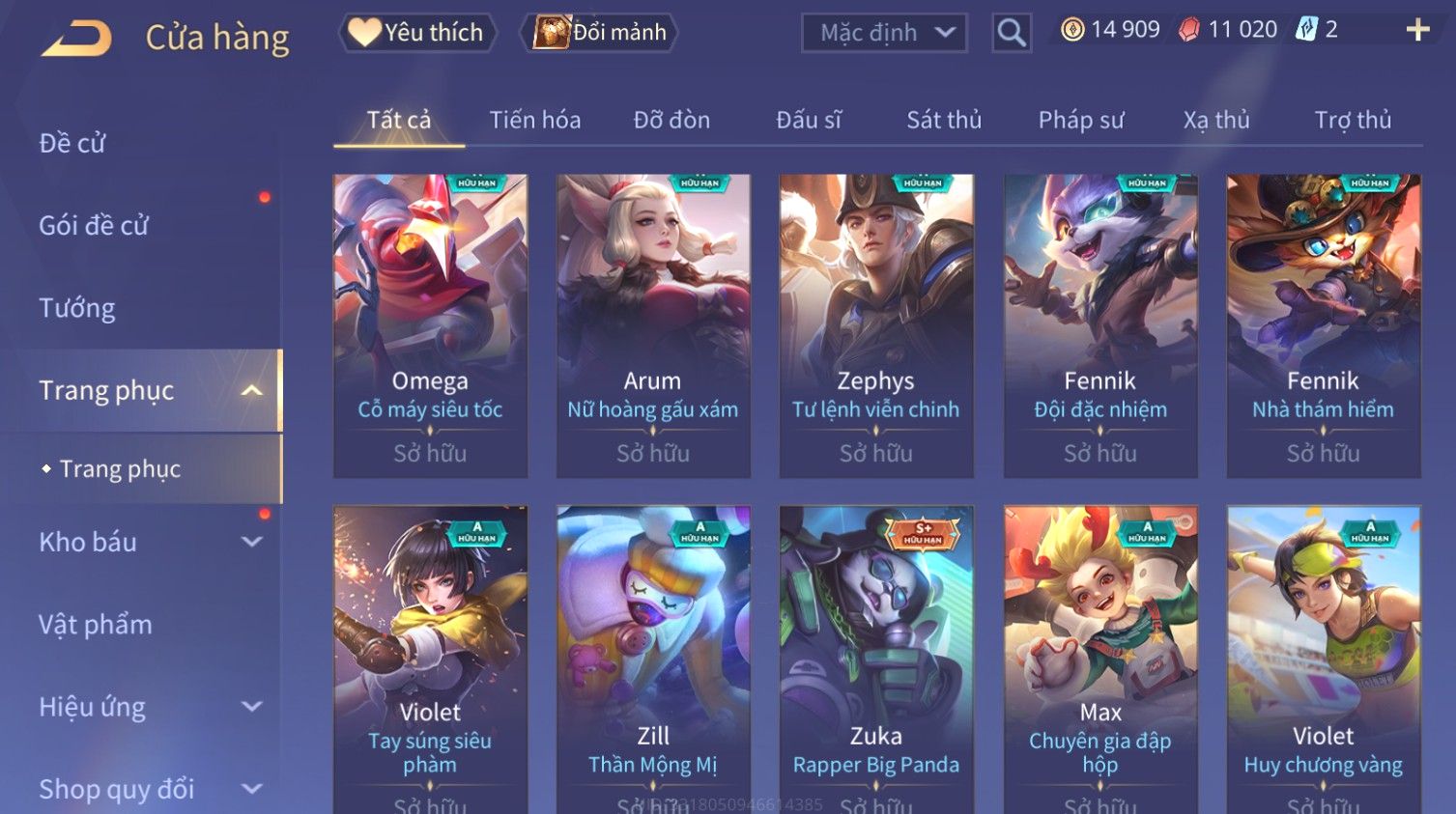This screenshot has height=814, width=1456.
Task: Click the gold coin balance icon
Action: point(1072,30)
